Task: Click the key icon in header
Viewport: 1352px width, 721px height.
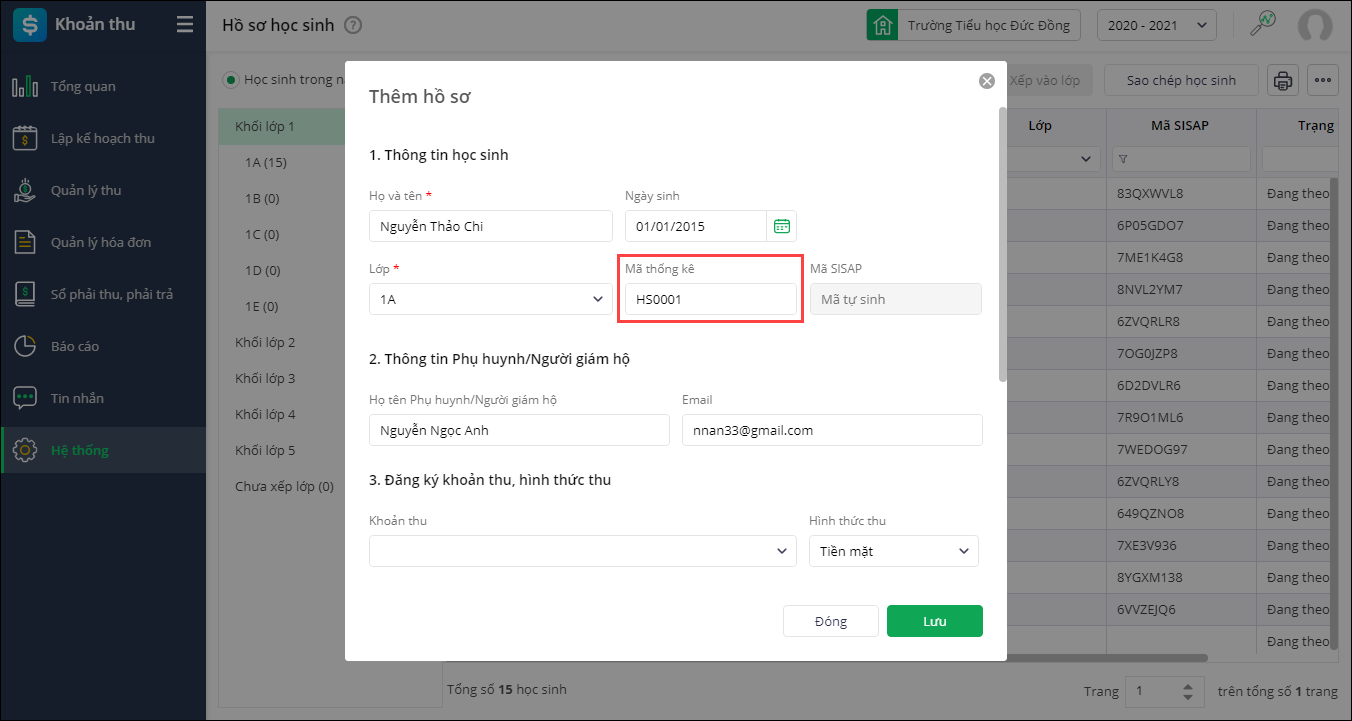Action: (1264, 24)
